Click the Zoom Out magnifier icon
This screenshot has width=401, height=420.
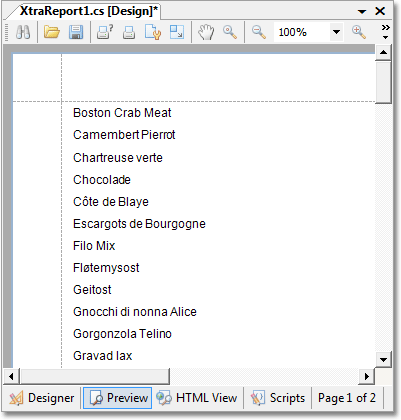259,32
